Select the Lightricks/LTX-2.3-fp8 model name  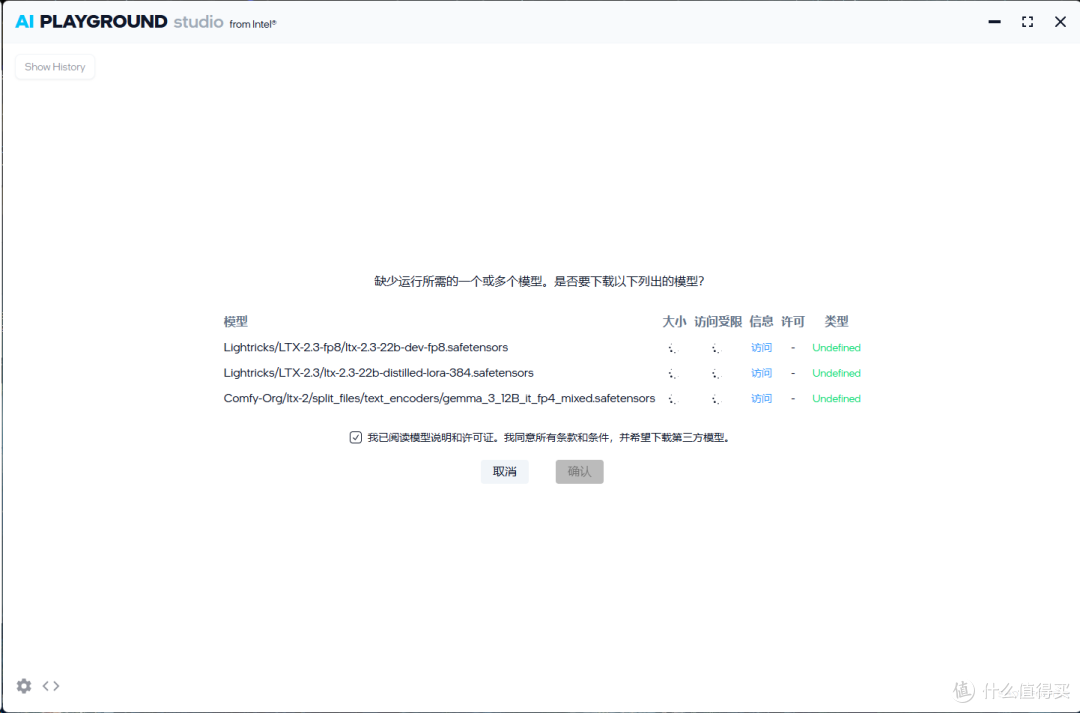tap(366, 348)
